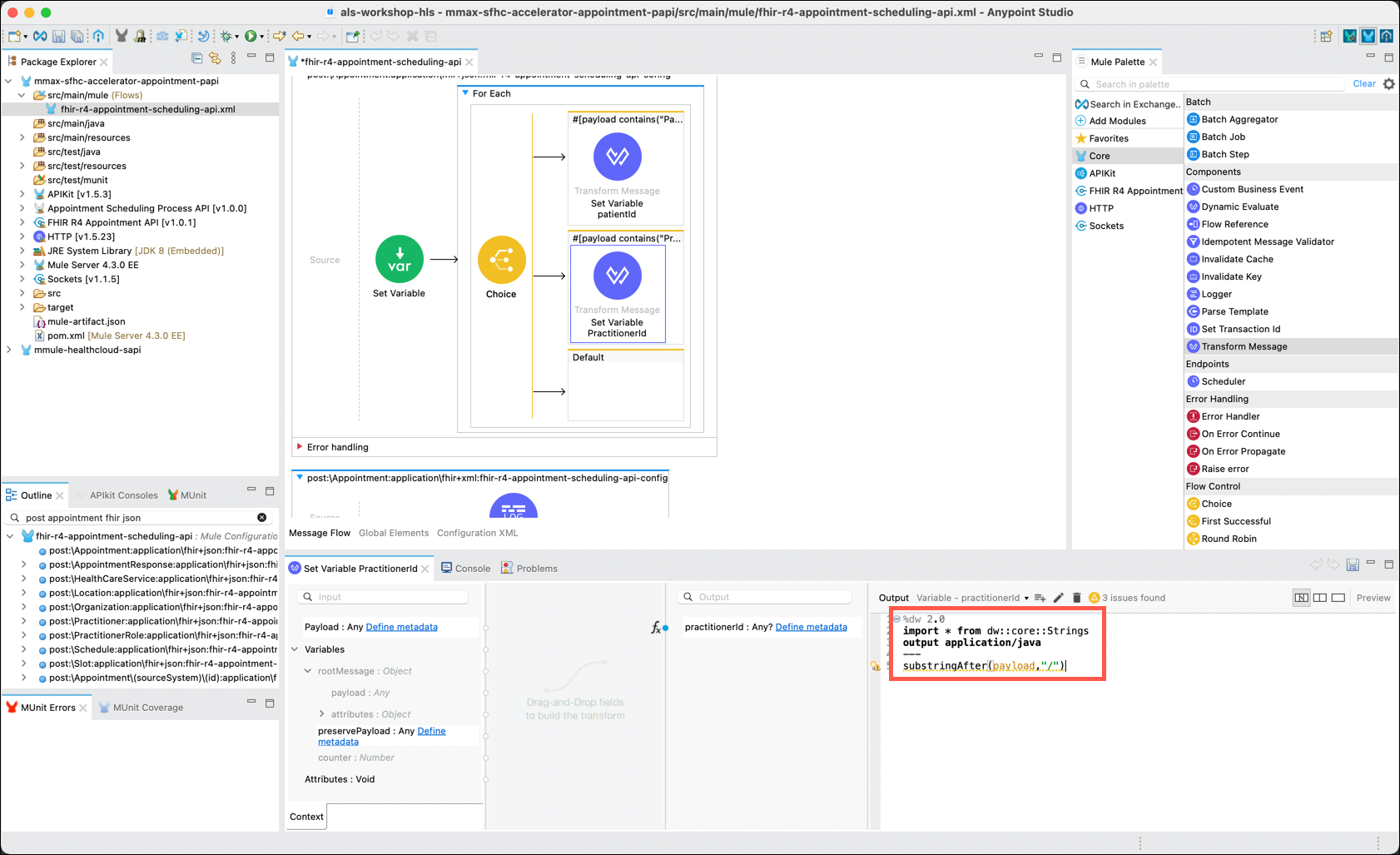Viewport: 1400px width, 855px height.
Task: Toggle Link with Editor in Package Explorer
Action: pos(215,58)
